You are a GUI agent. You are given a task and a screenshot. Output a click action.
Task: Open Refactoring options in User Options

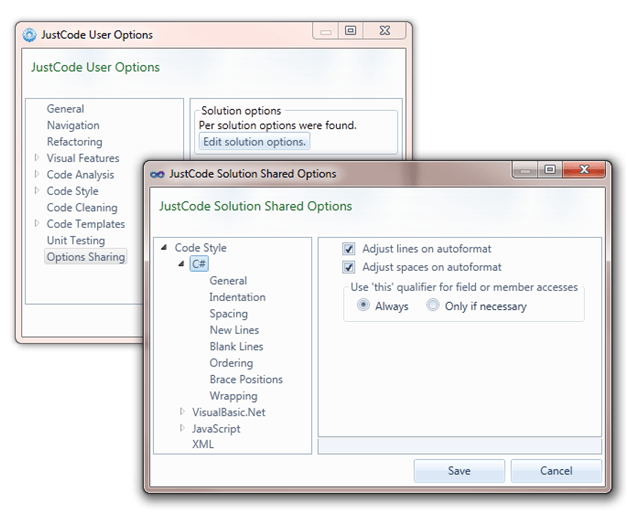74,142
